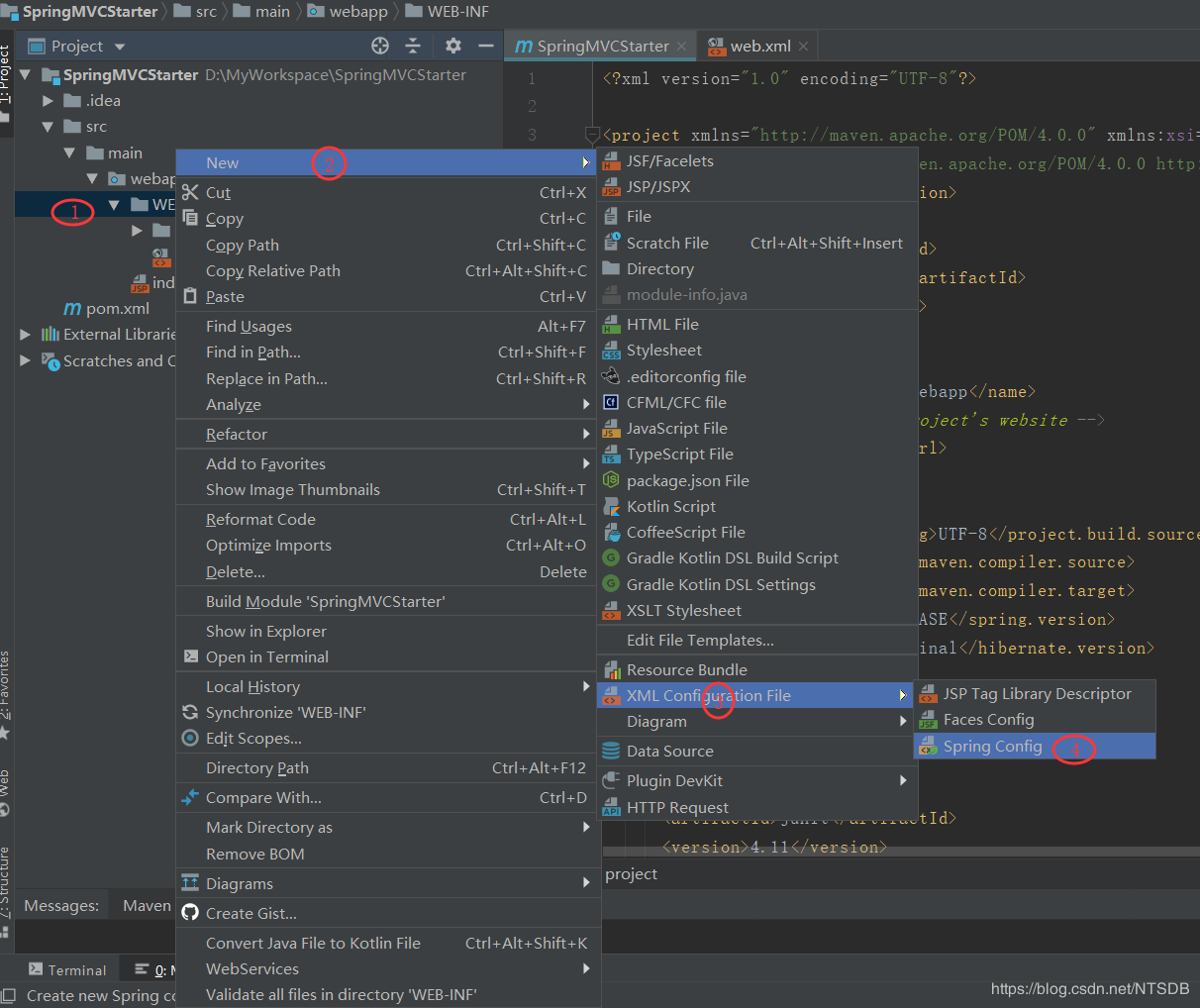Click the Cut scissors icon

[190, 192]
